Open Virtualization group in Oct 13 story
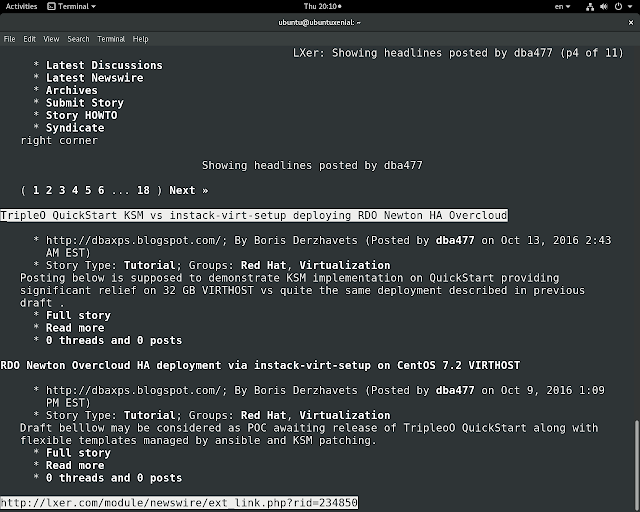This screenshot has width=640, height=512. [345, 265]
